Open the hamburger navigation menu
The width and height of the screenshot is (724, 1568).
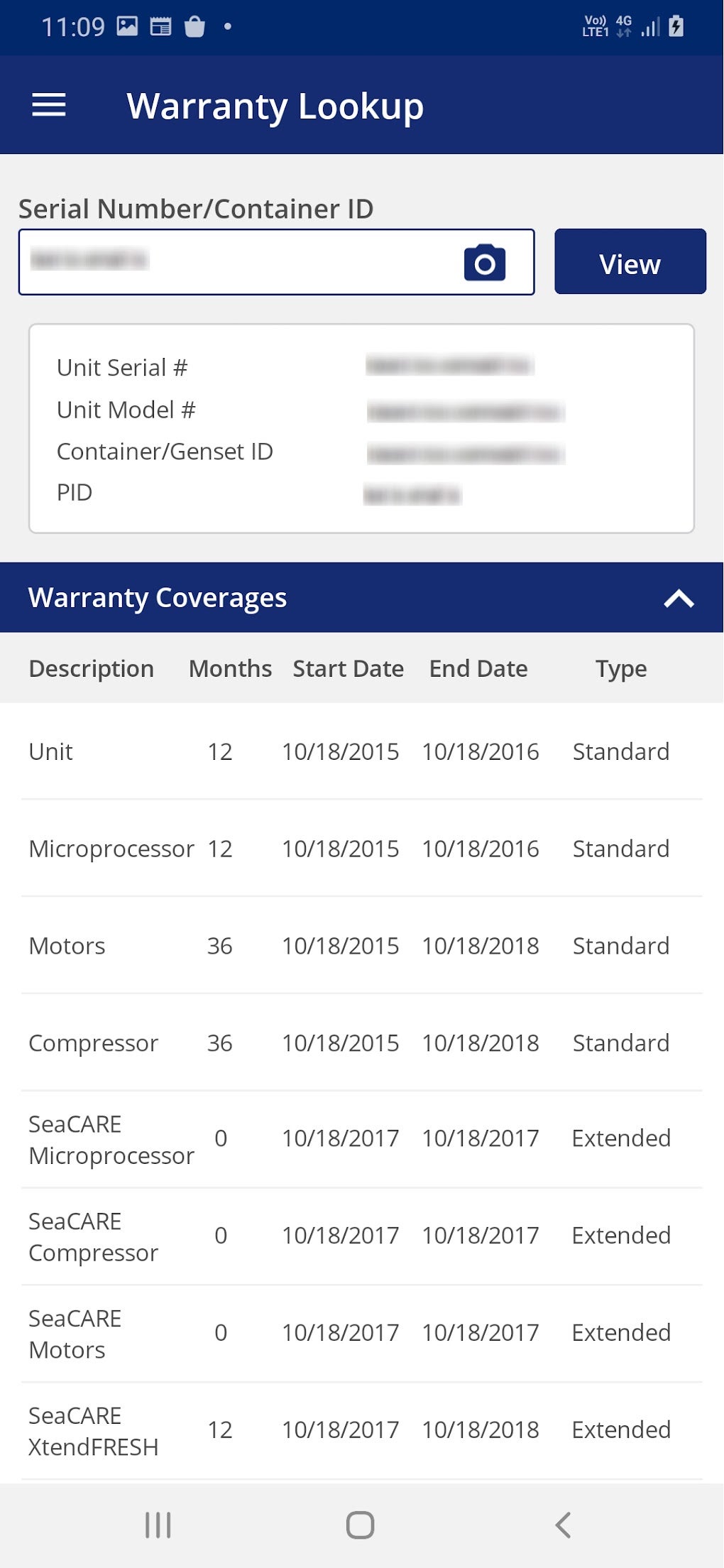click(x=49, y=105)
